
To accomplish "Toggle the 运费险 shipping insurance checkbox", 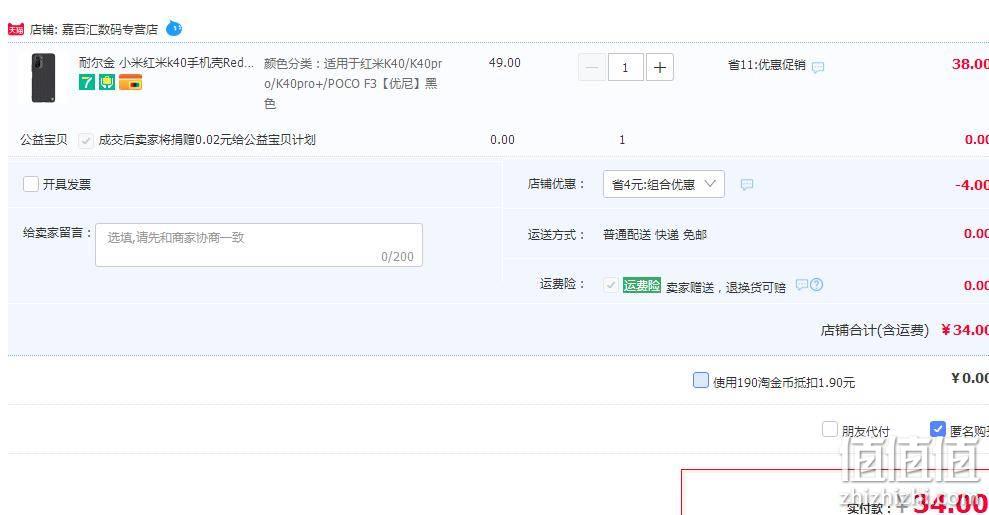I will (610, 285).
